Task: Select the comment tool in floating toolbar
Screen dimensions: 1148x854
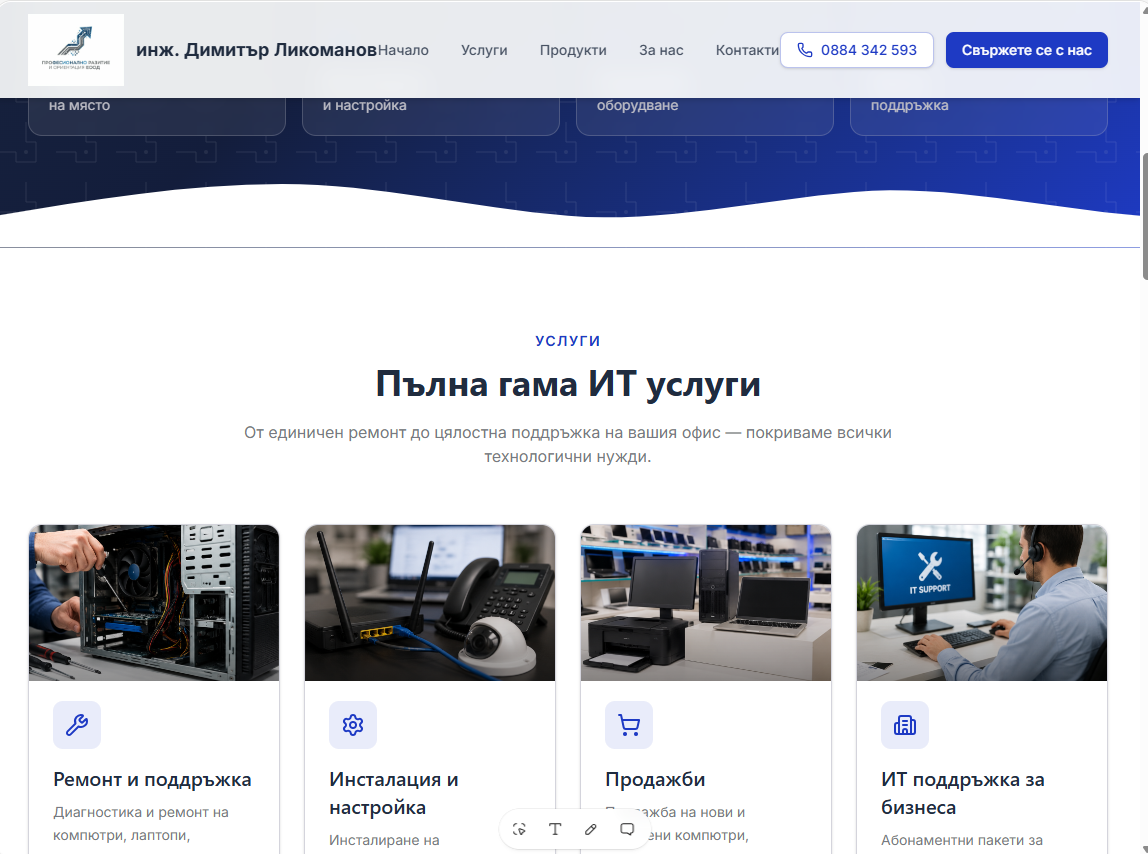Action: [627, 829]
